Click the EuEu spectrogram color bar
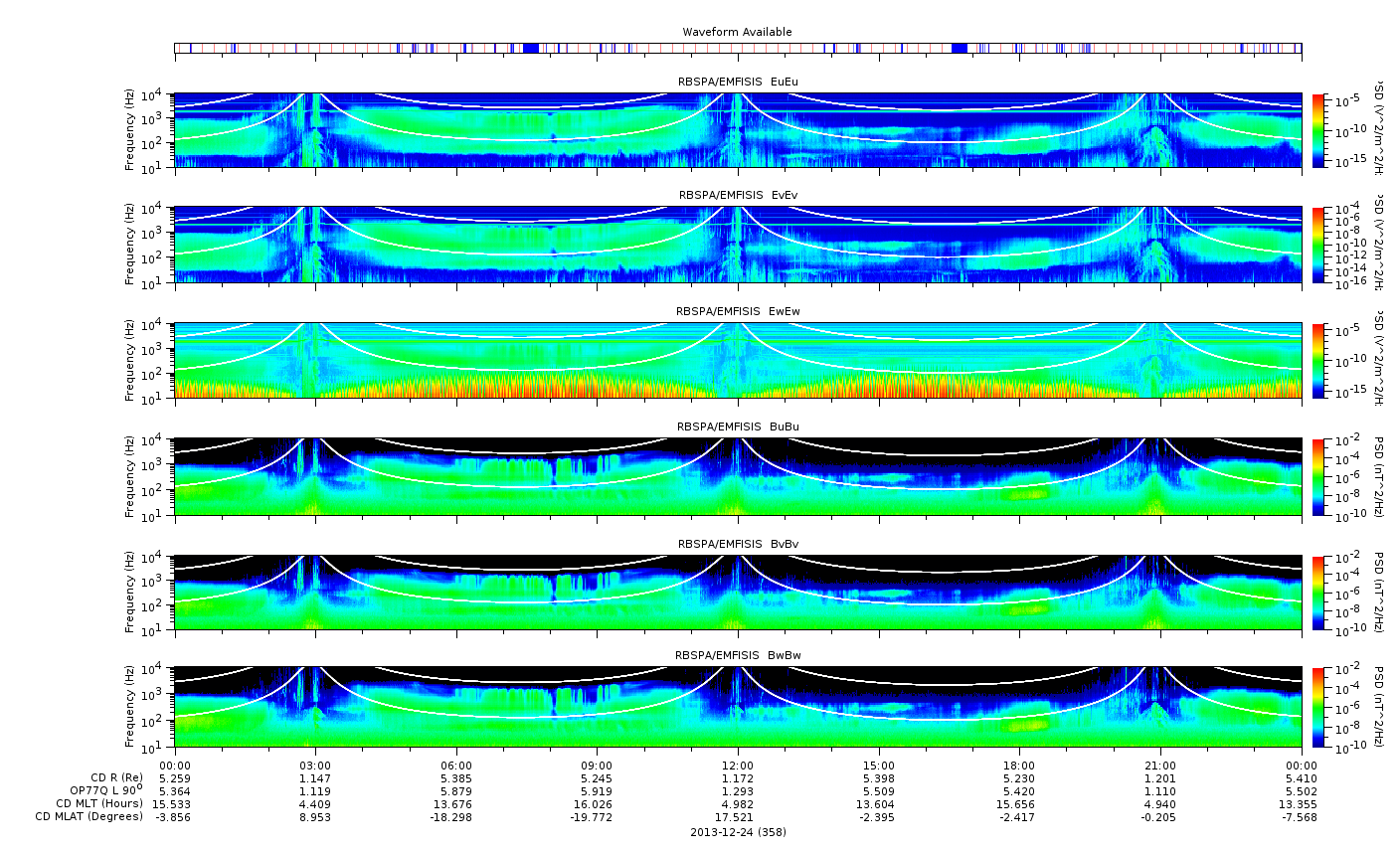 click(x=1318, y=130)
